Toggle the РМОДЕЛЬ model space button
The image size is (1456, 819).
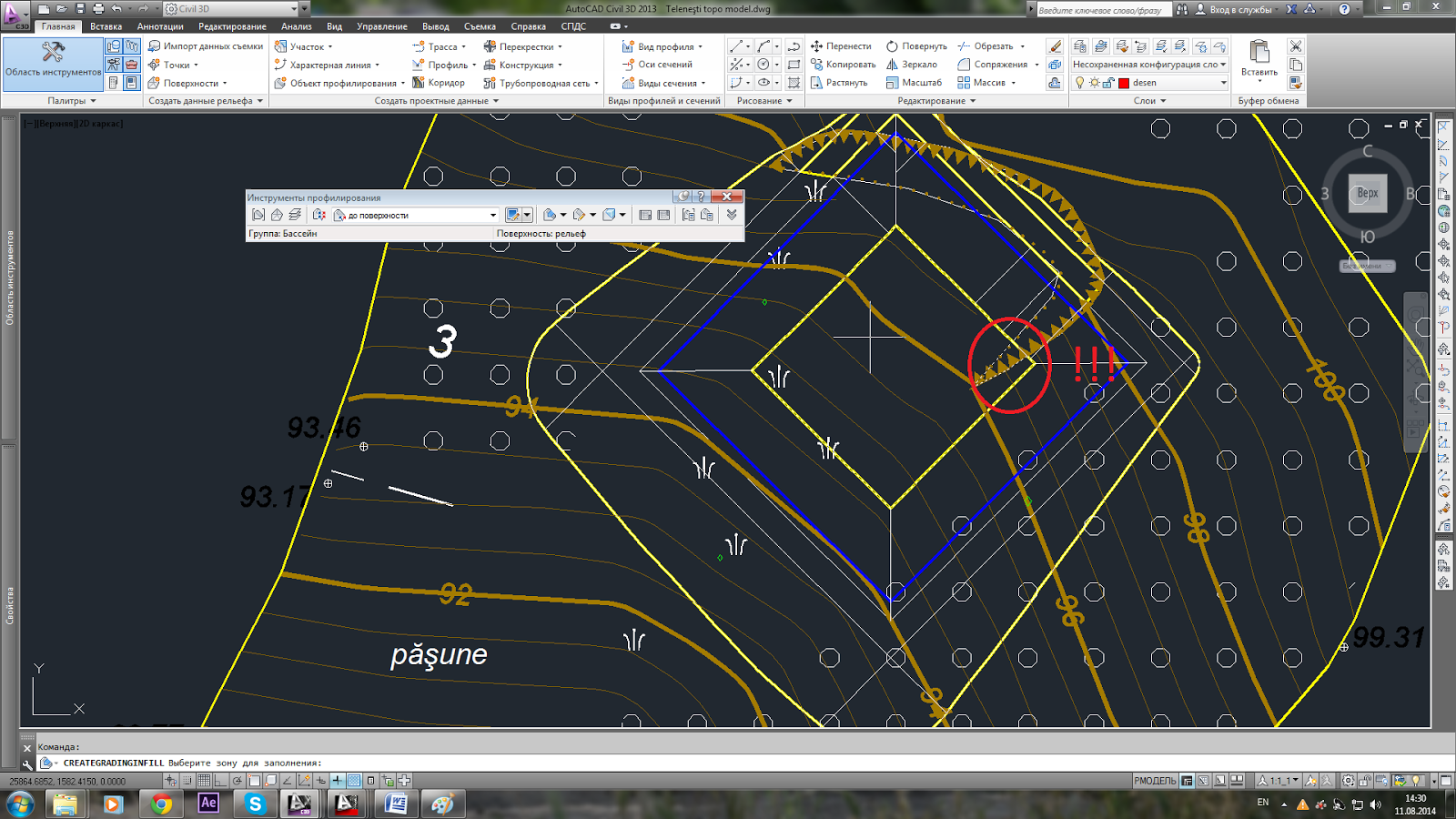pos(1155,781)
